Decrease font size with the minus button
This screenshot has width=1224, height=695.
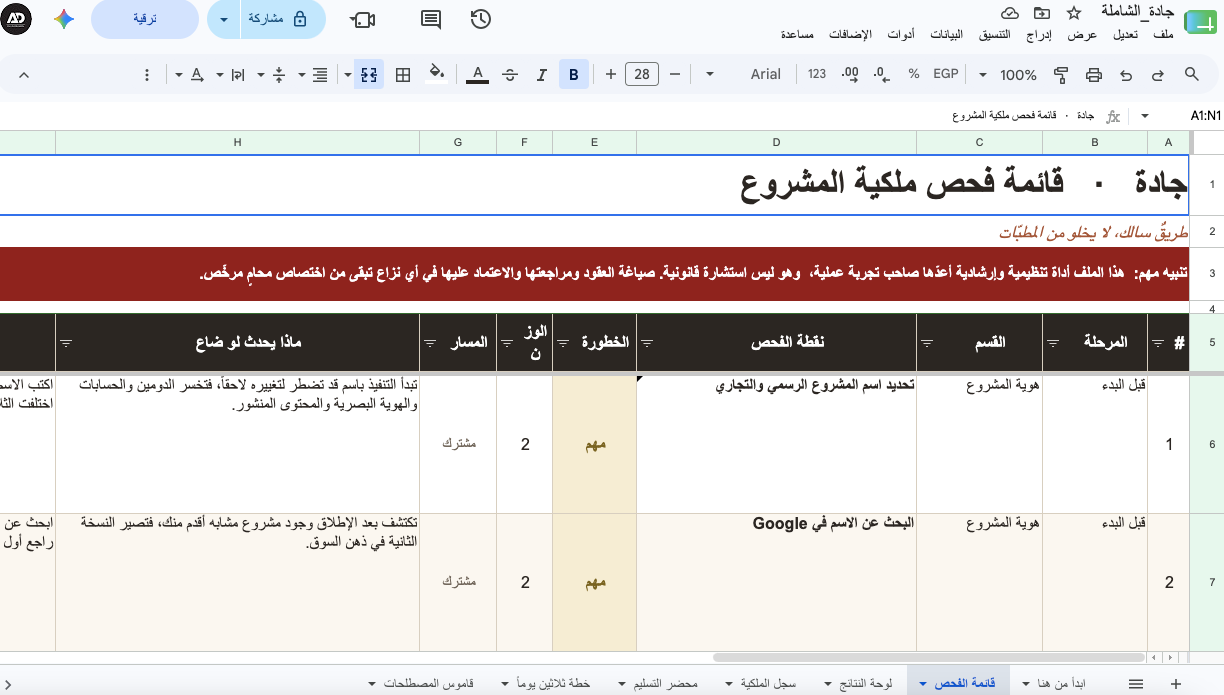675,74
